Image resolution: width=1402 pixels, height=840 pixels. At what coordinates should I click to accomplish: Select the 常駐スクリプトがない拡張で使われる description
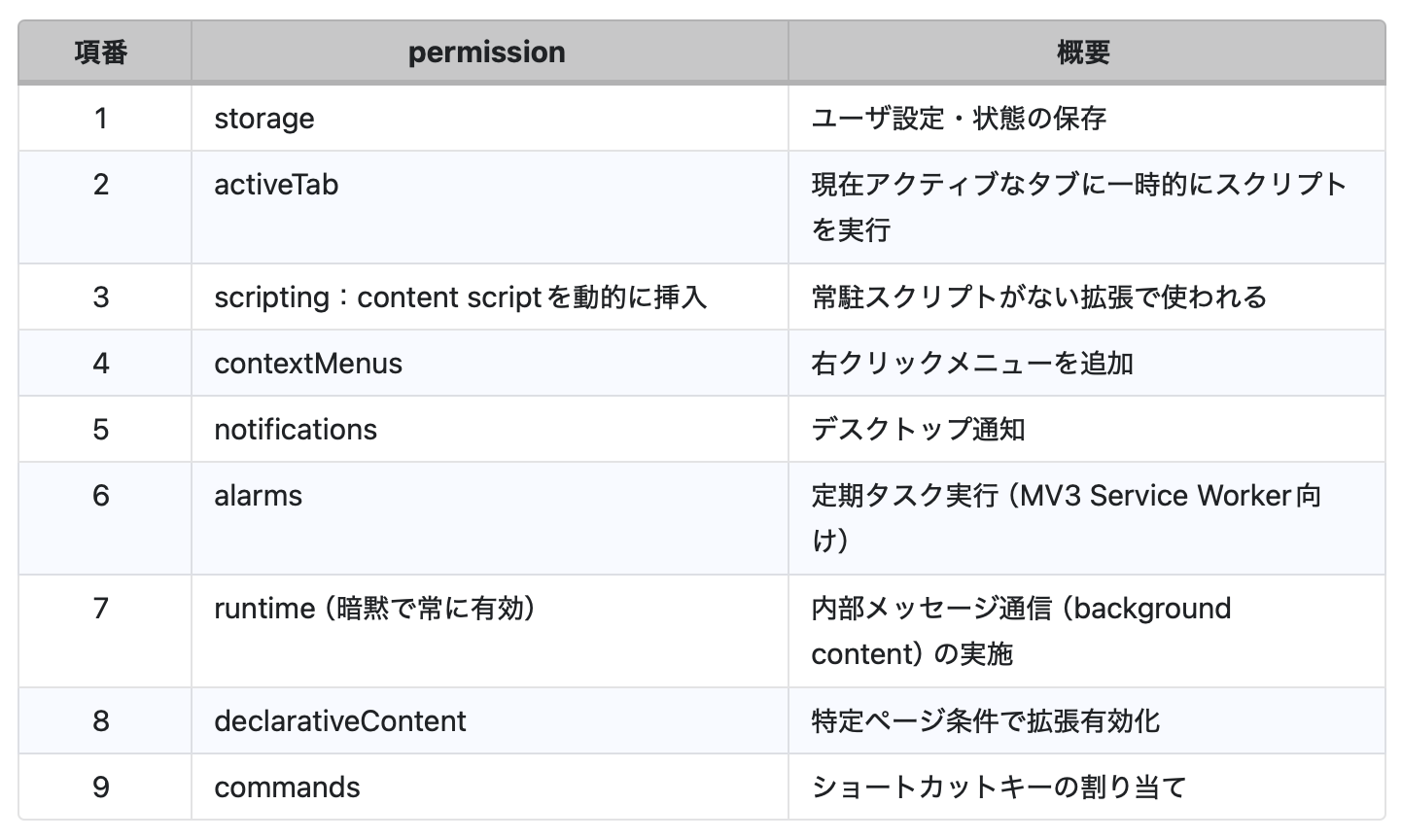1038,297
